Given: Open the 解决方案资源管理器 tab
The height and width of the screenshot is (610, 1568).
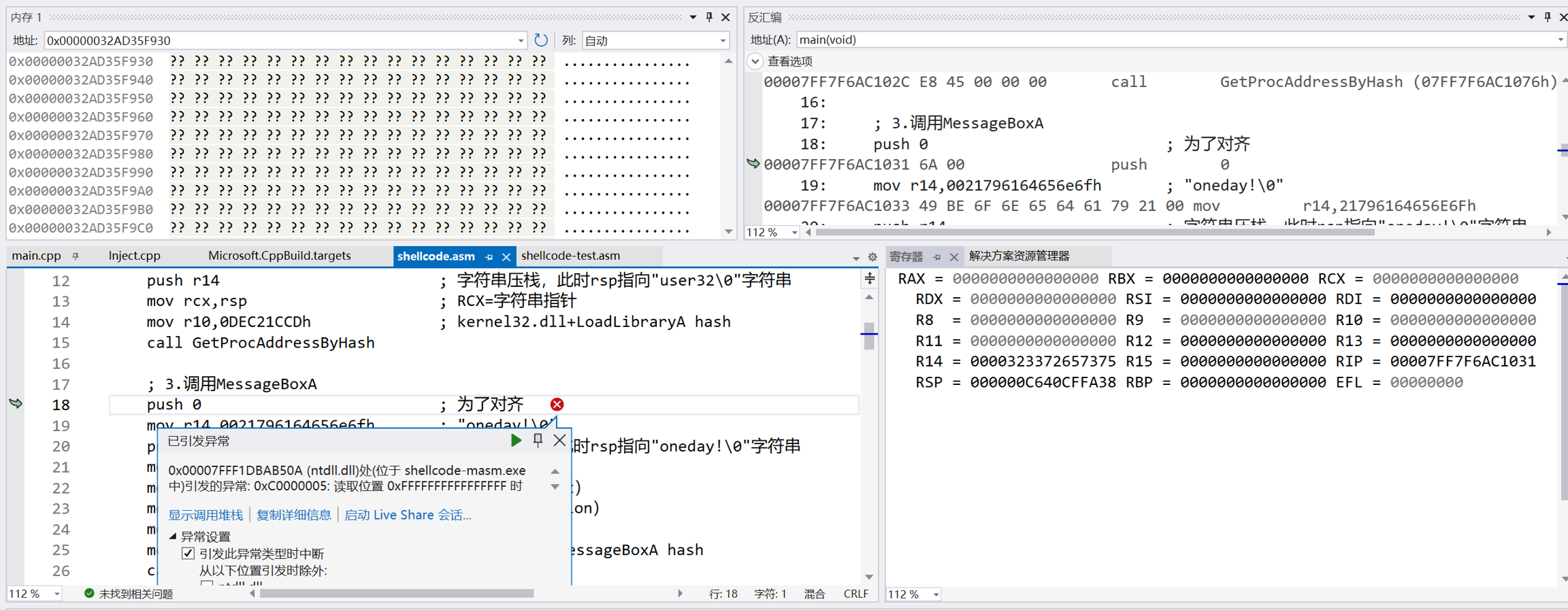Looking at the screenshot, I should click(x=1019, y=256).
